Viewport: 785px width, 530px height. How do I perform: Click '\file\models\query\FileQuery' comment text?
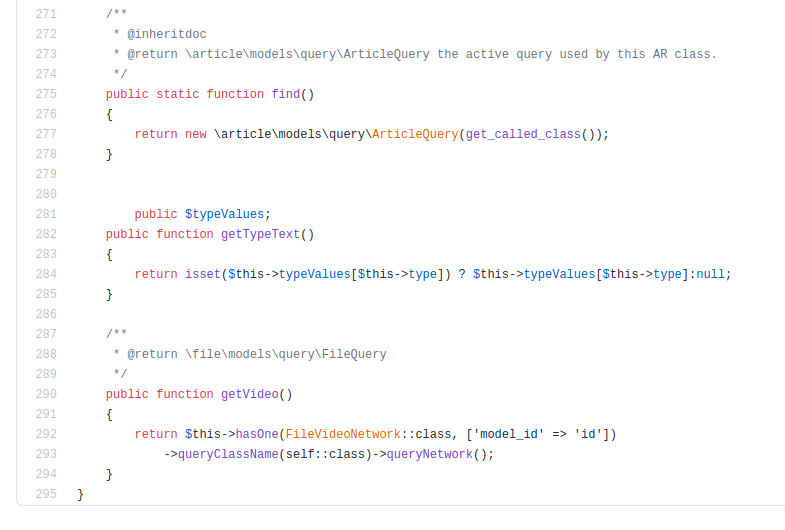click(286, 354)
